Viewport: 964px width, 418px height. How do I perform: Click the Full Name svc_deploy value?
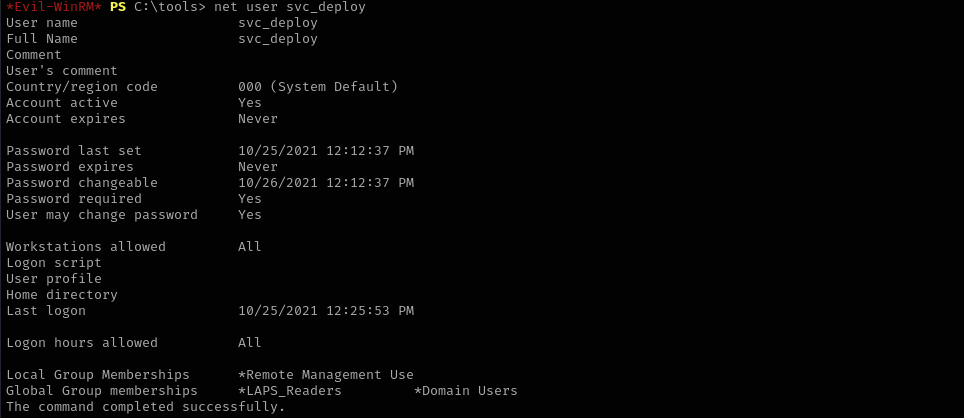278,39
